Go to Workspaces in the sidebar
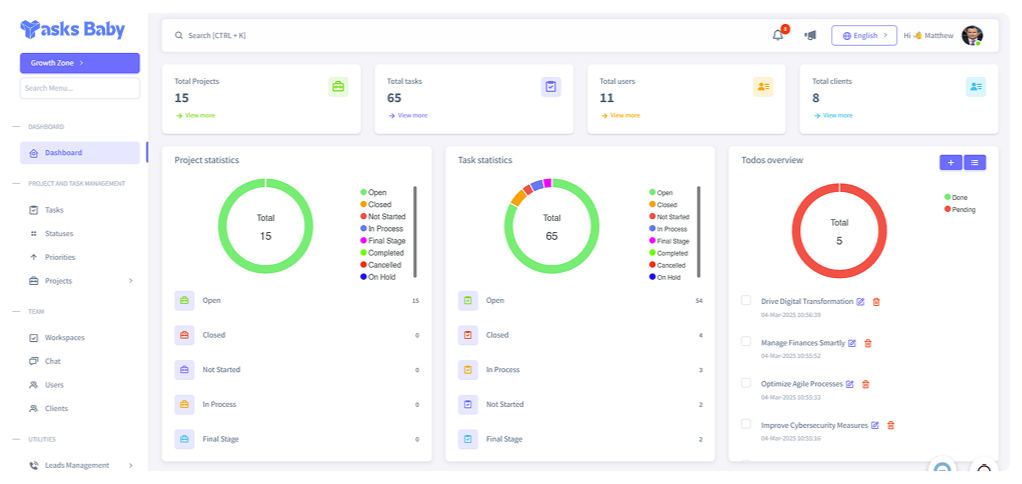This screenshot has width=1022, height=484. (x=64, y=338)
